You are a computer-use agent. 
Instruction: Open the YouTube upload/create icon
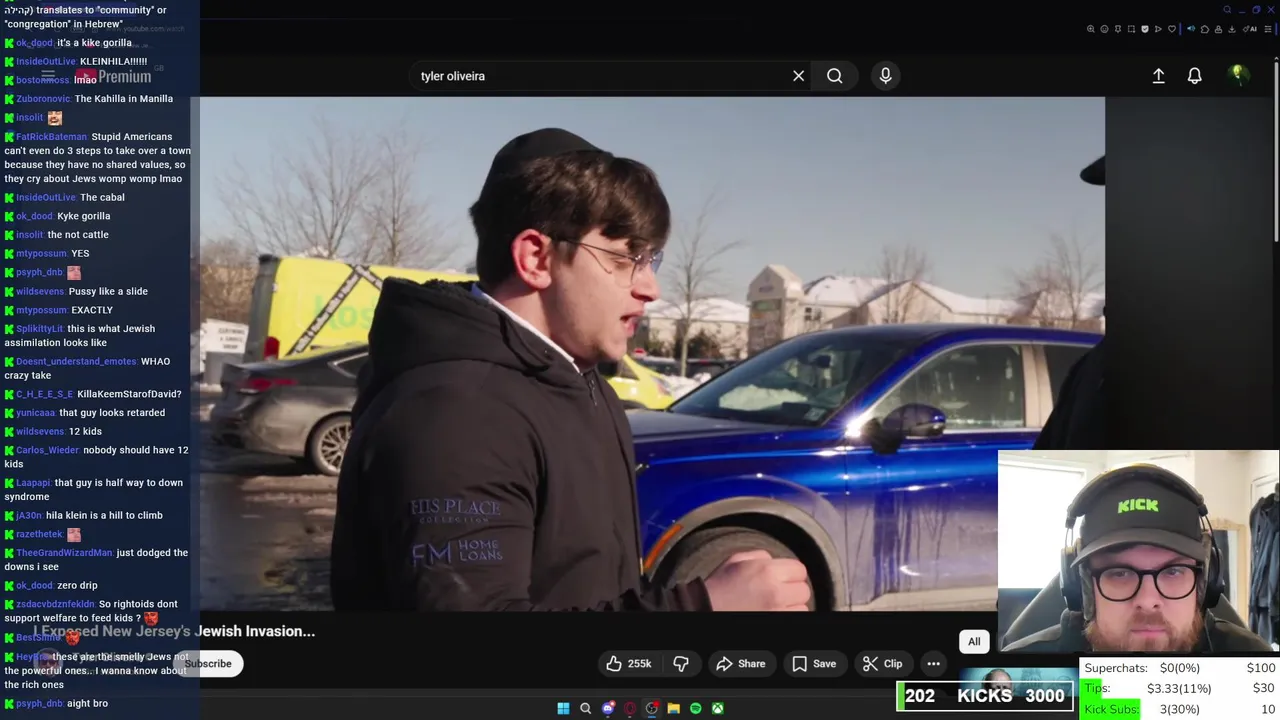click(1158, 76)
